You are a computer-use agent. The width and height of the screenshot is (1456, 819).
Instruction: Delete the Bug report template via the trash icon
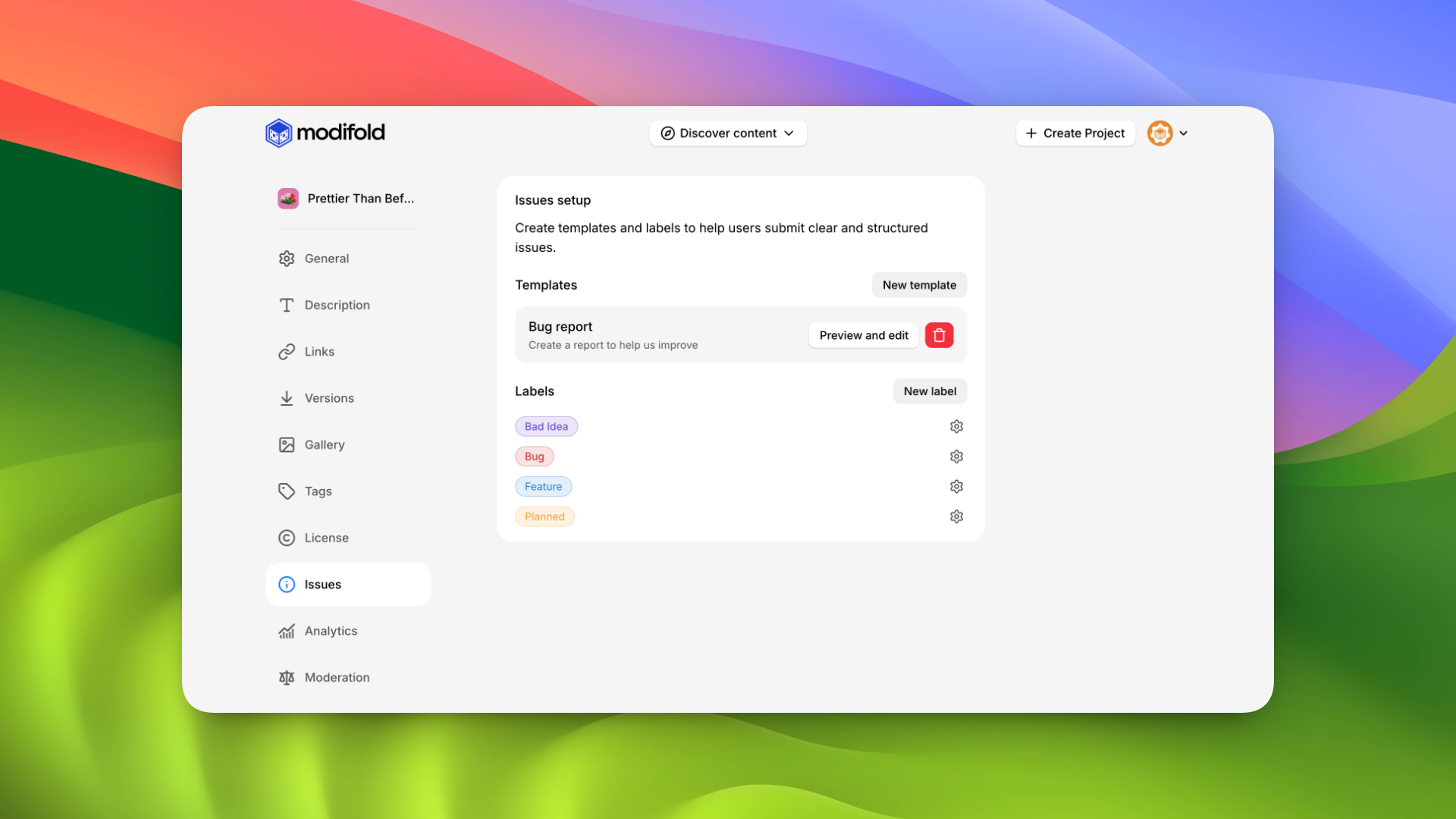(x=939, y=335)
